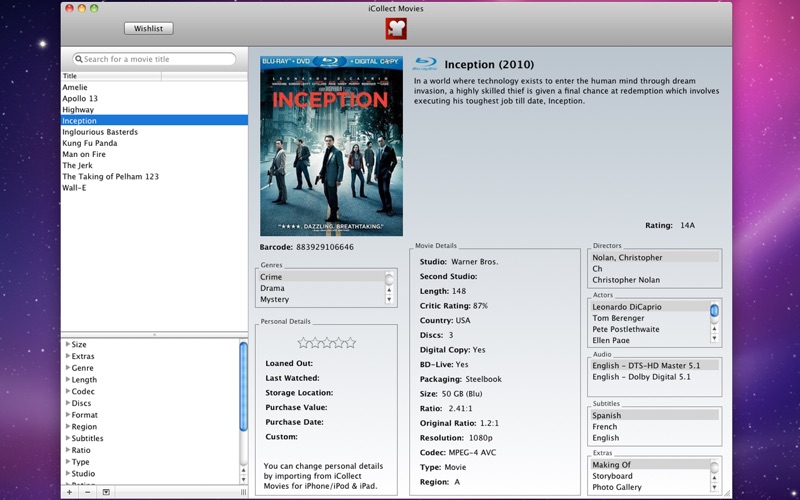Screen dimensions: 800x500
Task: Expand the Subtitles filter in the sidebar
Action: (68, 438)
